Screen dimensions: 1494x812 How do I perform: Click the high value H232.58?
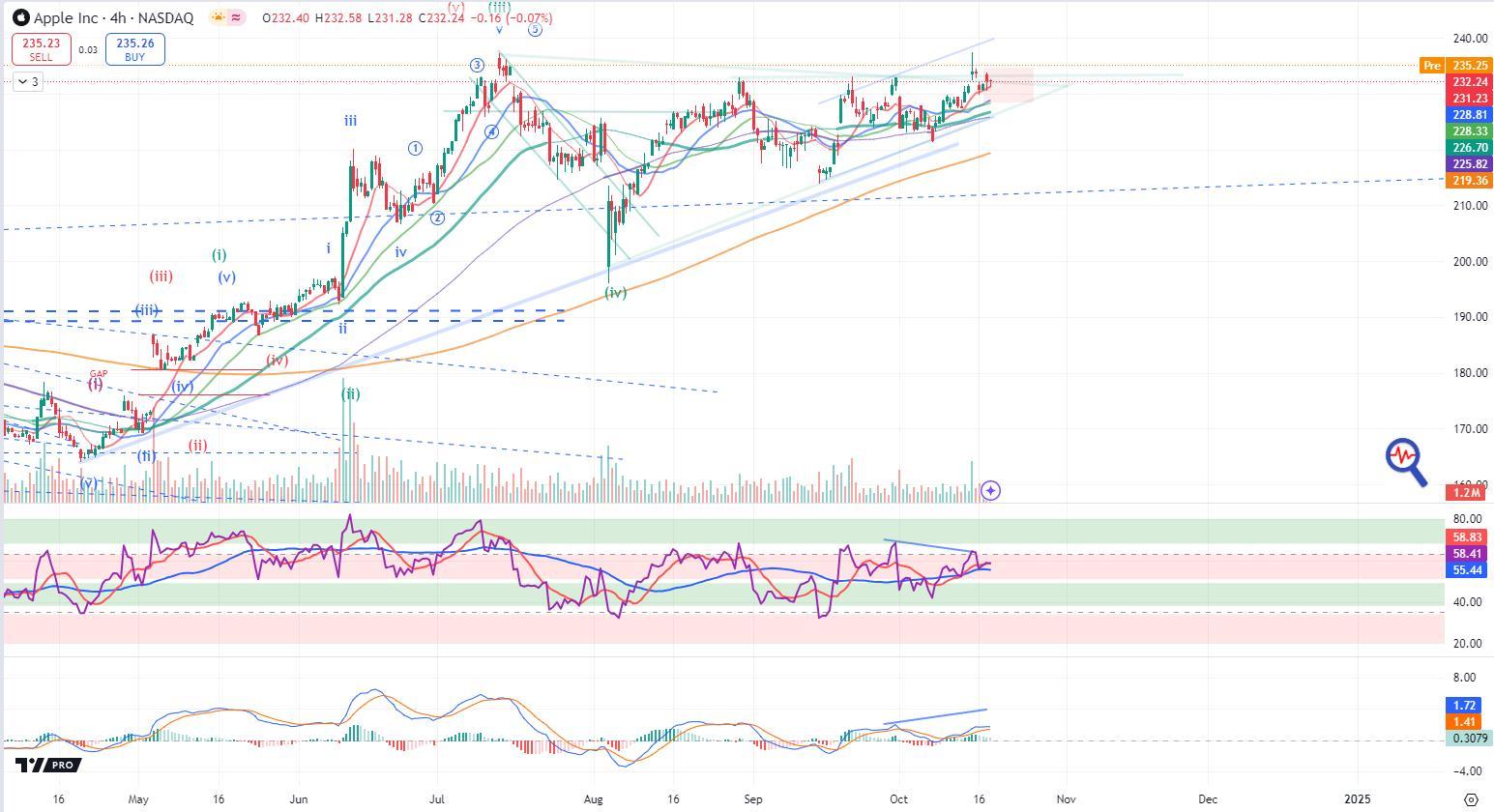pos(339,18)
